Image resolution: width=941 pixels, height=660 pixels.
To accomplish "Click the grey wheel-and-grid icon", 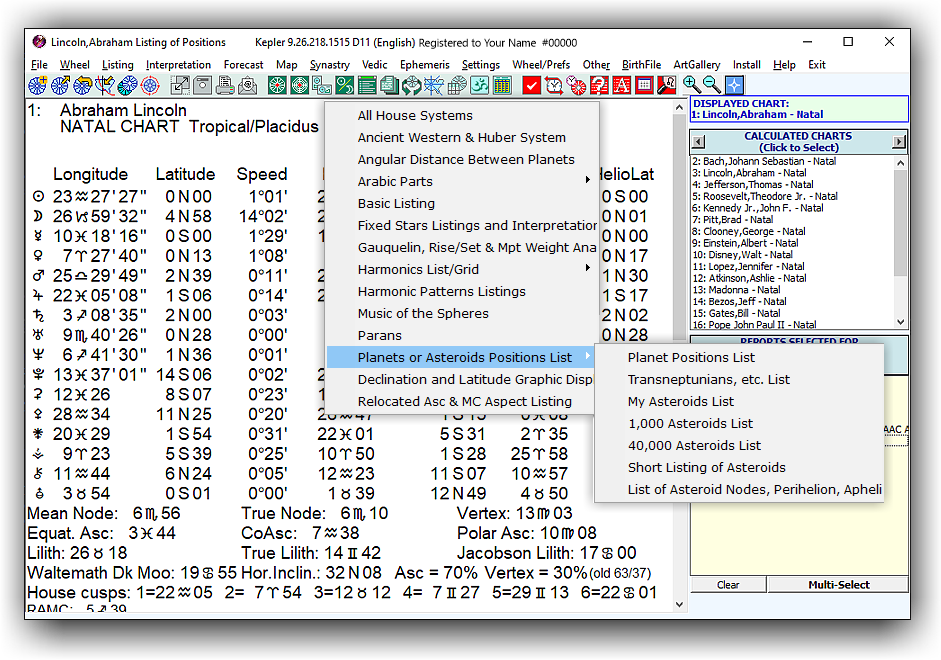I will (457, 86).
